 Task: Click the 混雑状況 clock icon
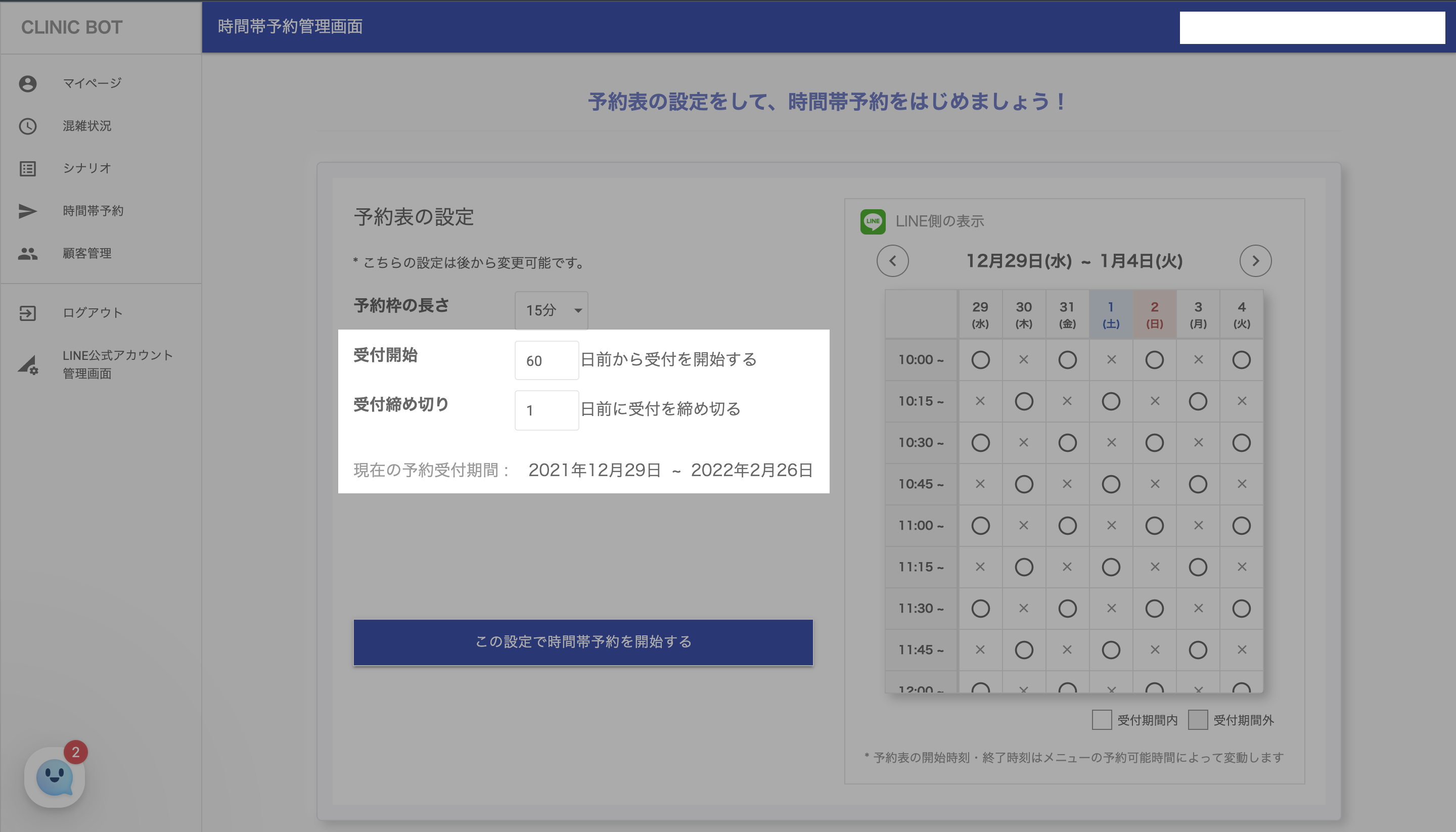(x=27, y=126)
